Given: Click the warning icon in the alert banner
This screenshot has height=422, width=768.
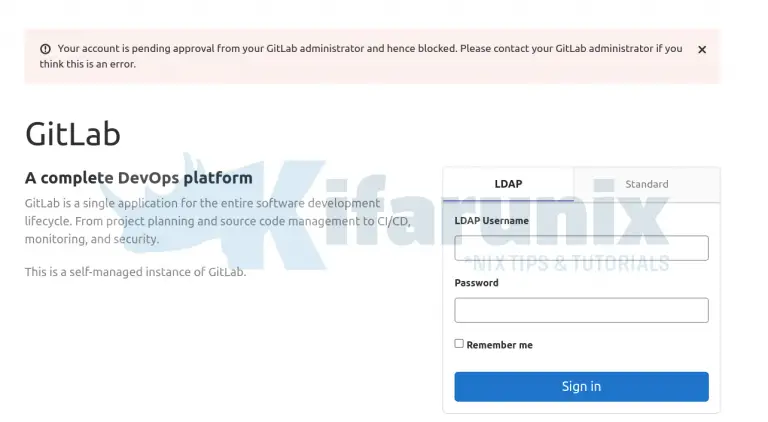Looking at the screenshot, I should 45,49.
